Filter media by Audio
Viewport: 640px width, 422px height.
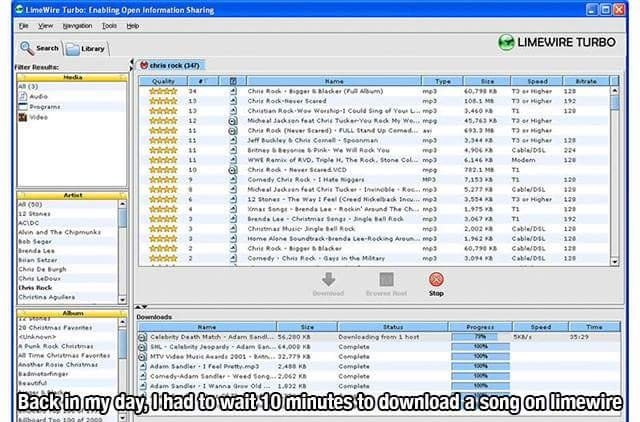pos(38,97)
